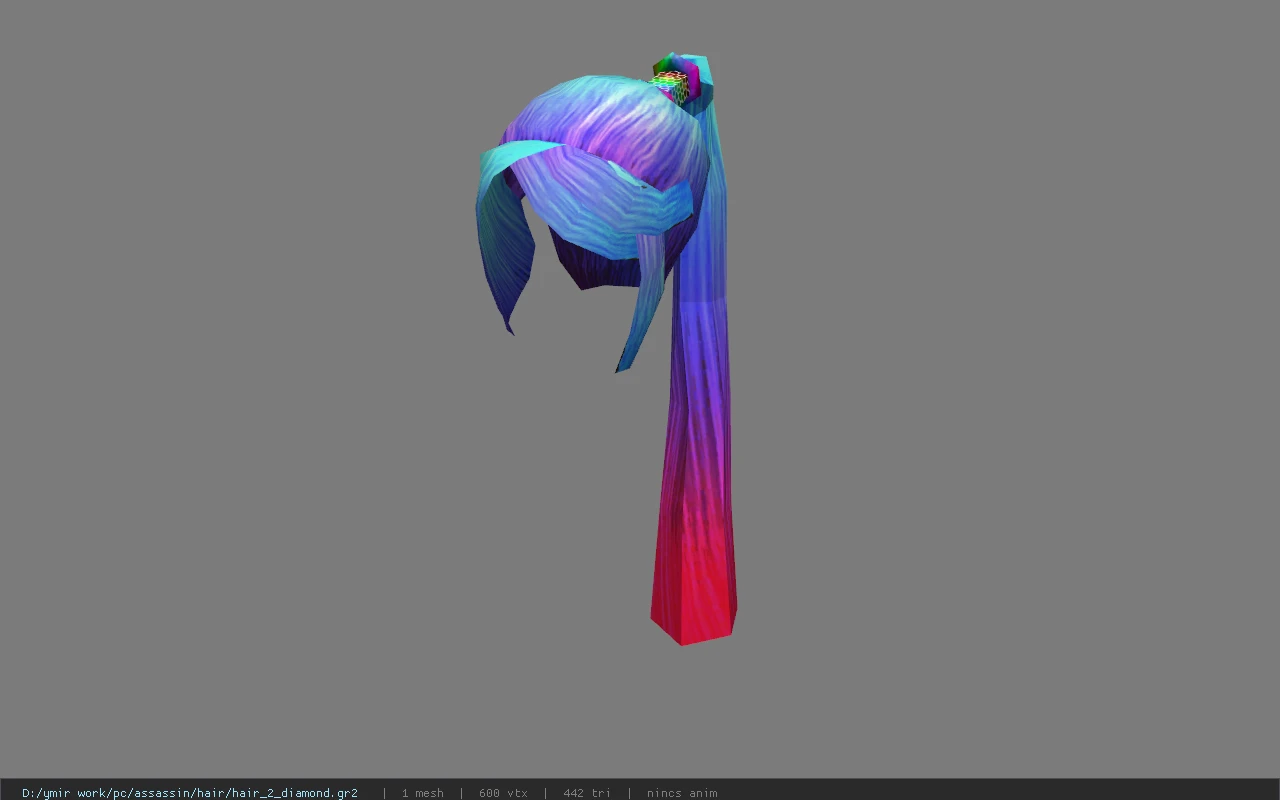Click the file path hair_2_diamond.gr2 in status bar
The width and height of the screenshot is (1280, 800).
190,793
